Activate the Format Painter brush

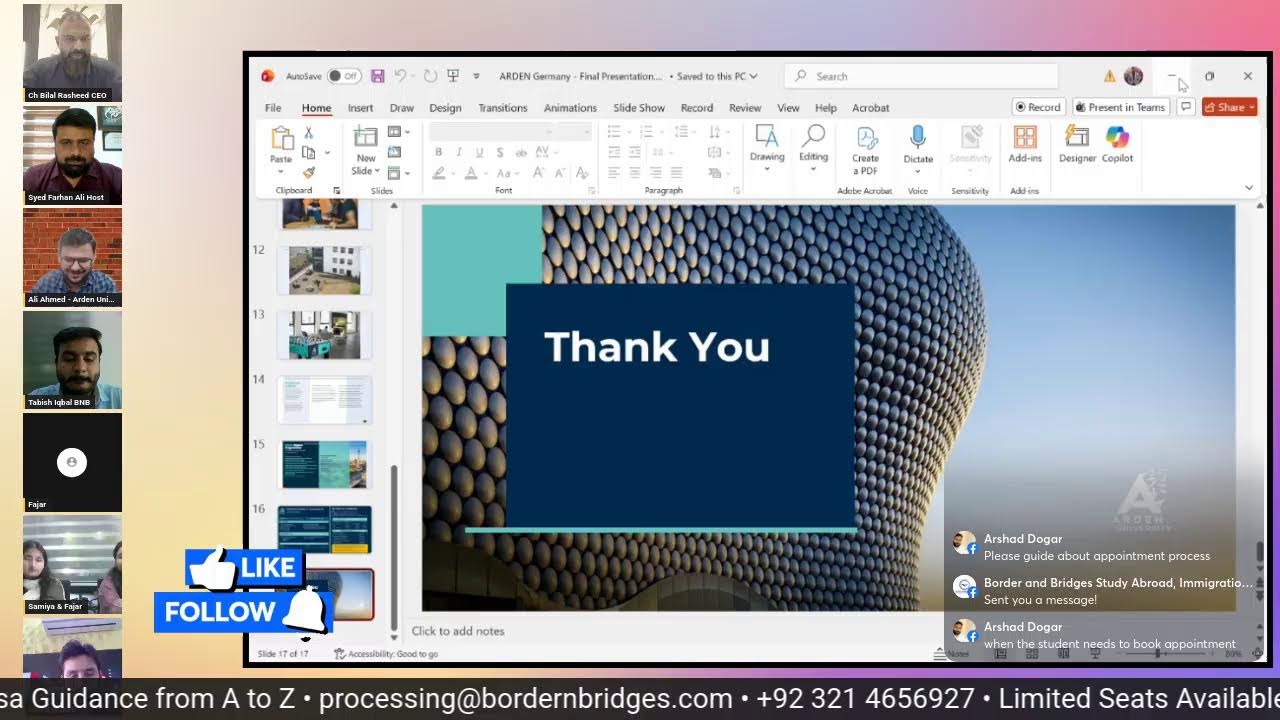coord(309,172)
